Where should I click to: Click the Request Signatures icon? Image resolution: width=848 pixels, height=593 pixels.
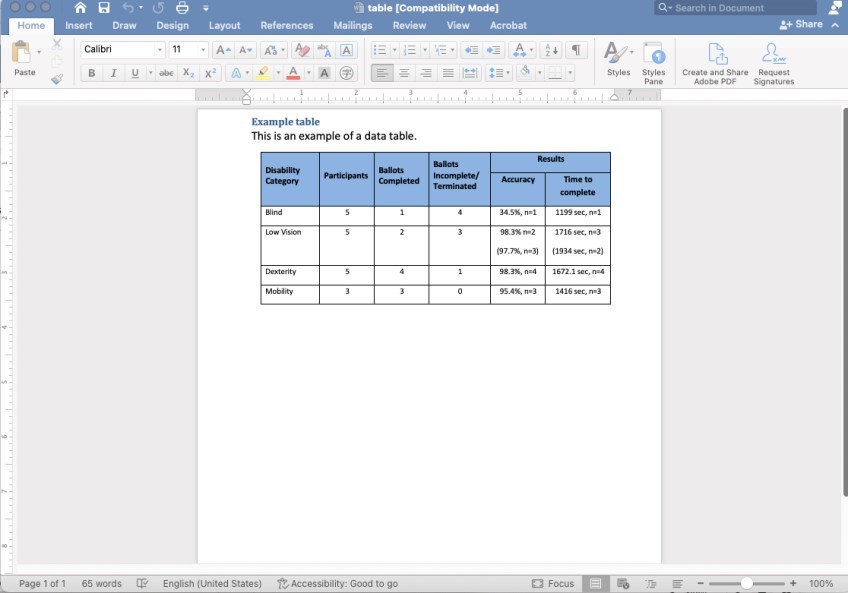tap(773, 62)
